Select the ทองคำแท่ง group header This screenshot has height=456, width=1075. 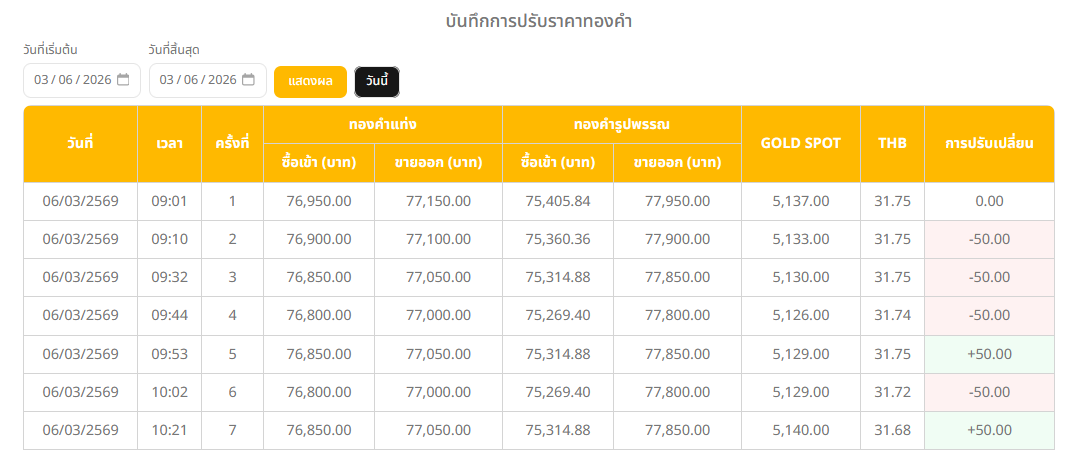(x=382, y=125)
